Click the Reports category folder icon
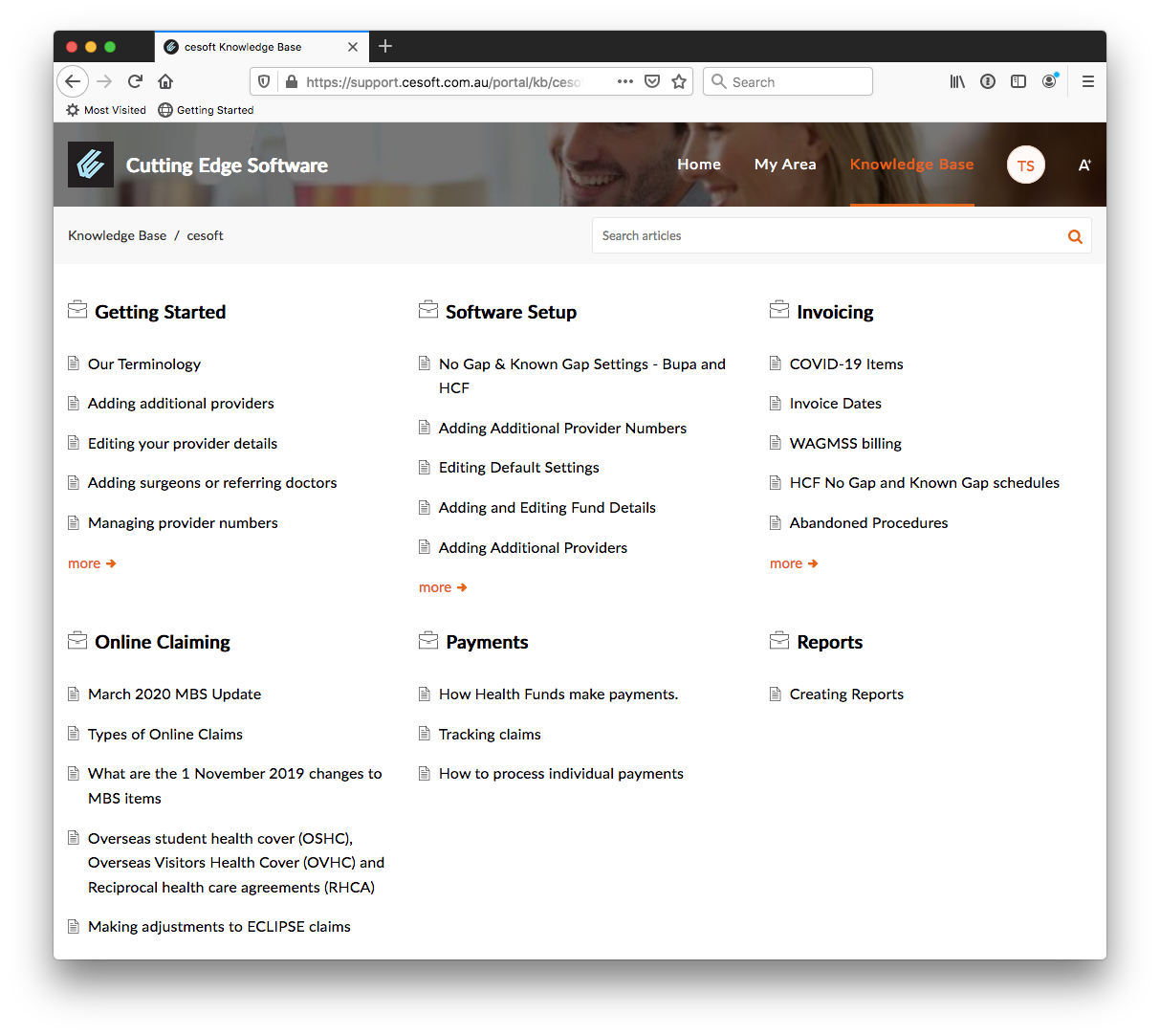 pyautogui.click(x=779, y=640)
